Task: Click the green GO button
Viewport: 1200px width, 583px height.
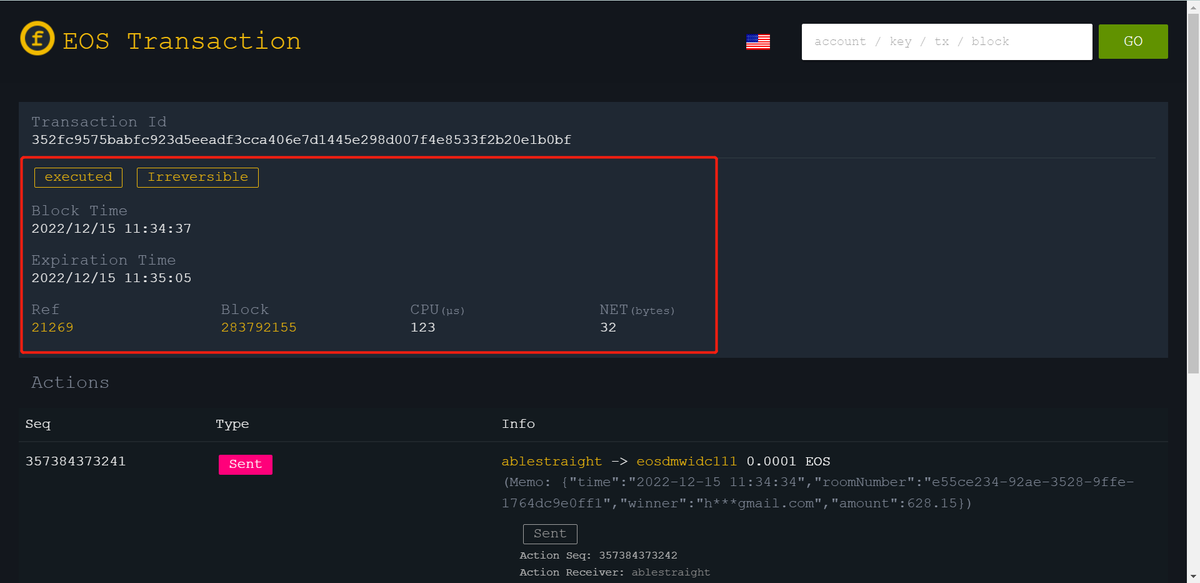Action: pos(1133,42)
